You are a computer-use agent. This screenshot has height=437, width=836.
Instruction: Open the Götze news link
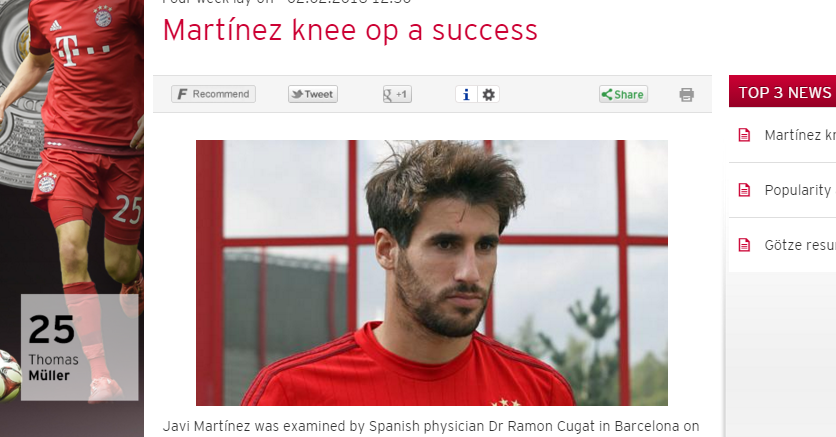point(800,245)
